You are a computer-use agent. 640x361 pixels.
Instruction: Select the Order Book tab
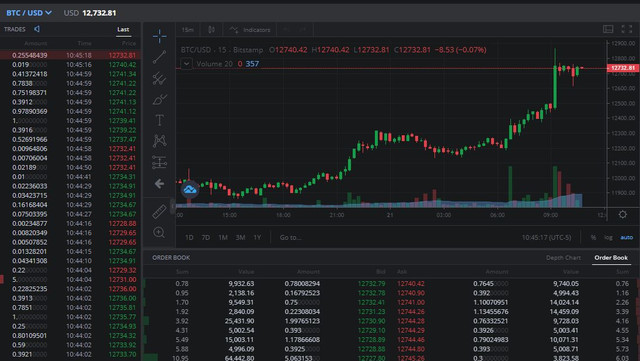tap(611, 258)
